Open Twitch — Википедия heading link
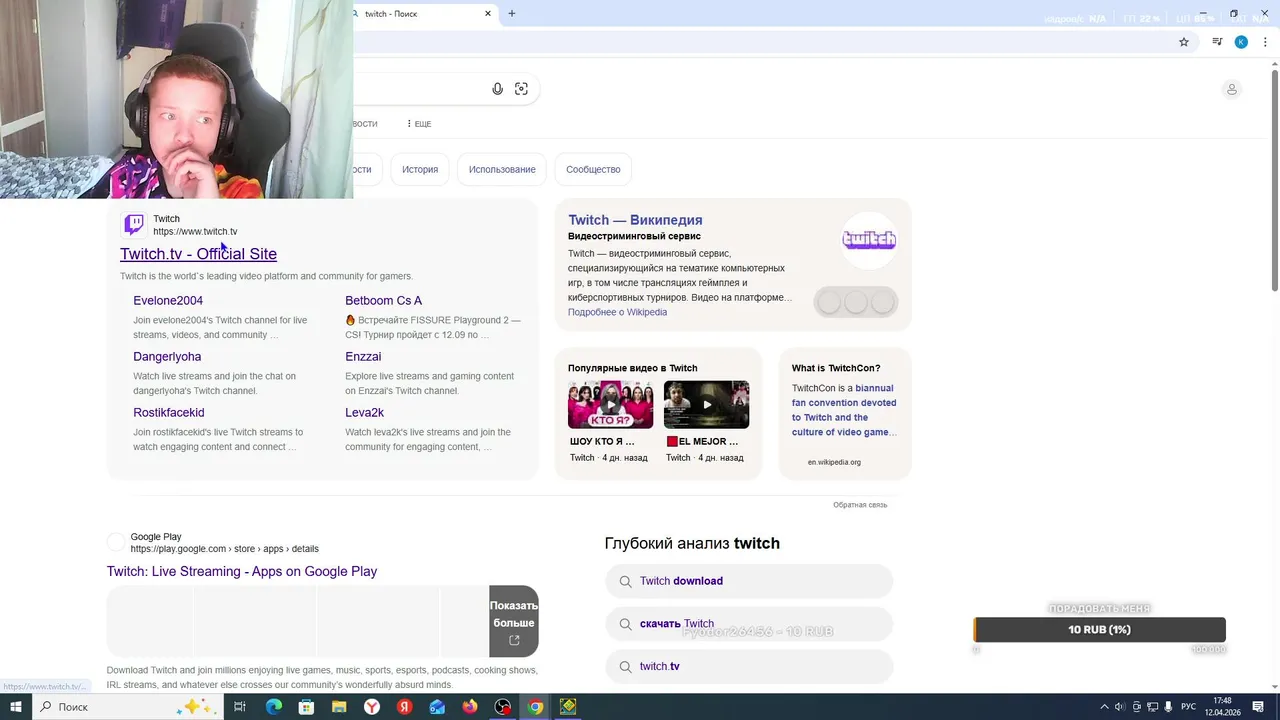Screen dimensions: 1280x720 click(x=635, y=220)
